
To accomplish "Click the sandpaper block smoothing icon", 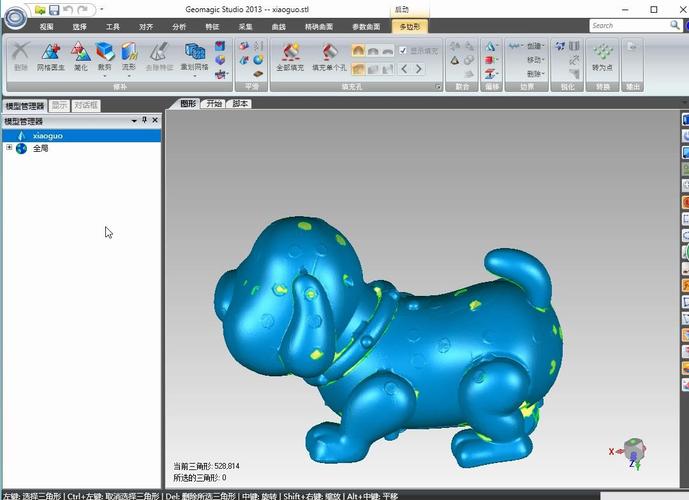I will click(258, 74).
